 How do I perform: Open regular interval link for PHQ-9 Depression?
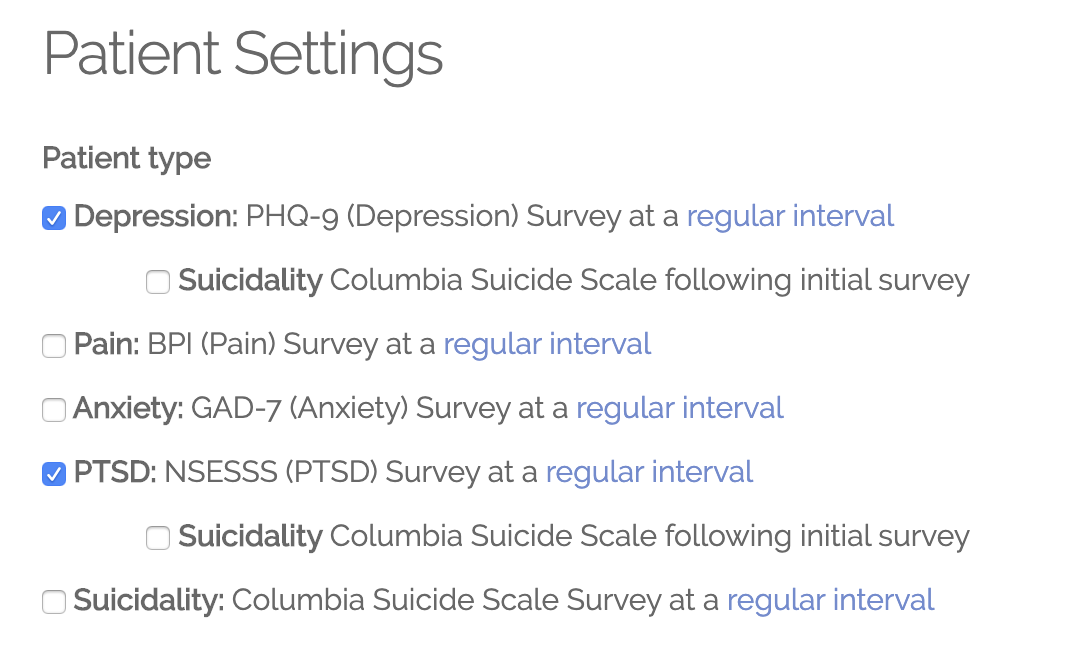[790, 217]
